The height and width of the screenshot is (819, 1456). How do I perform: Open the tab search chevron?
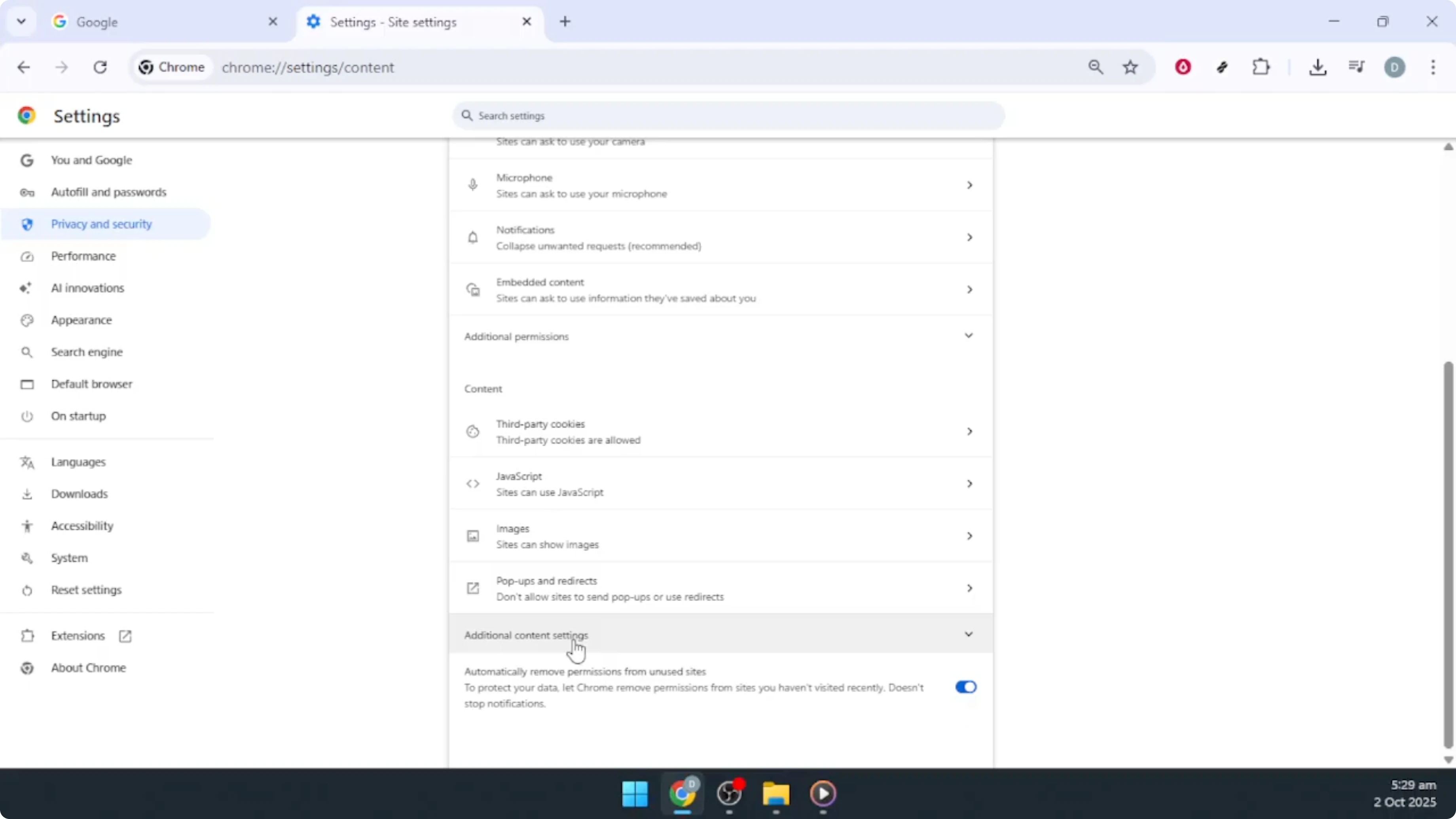click(x=21, y=21)
